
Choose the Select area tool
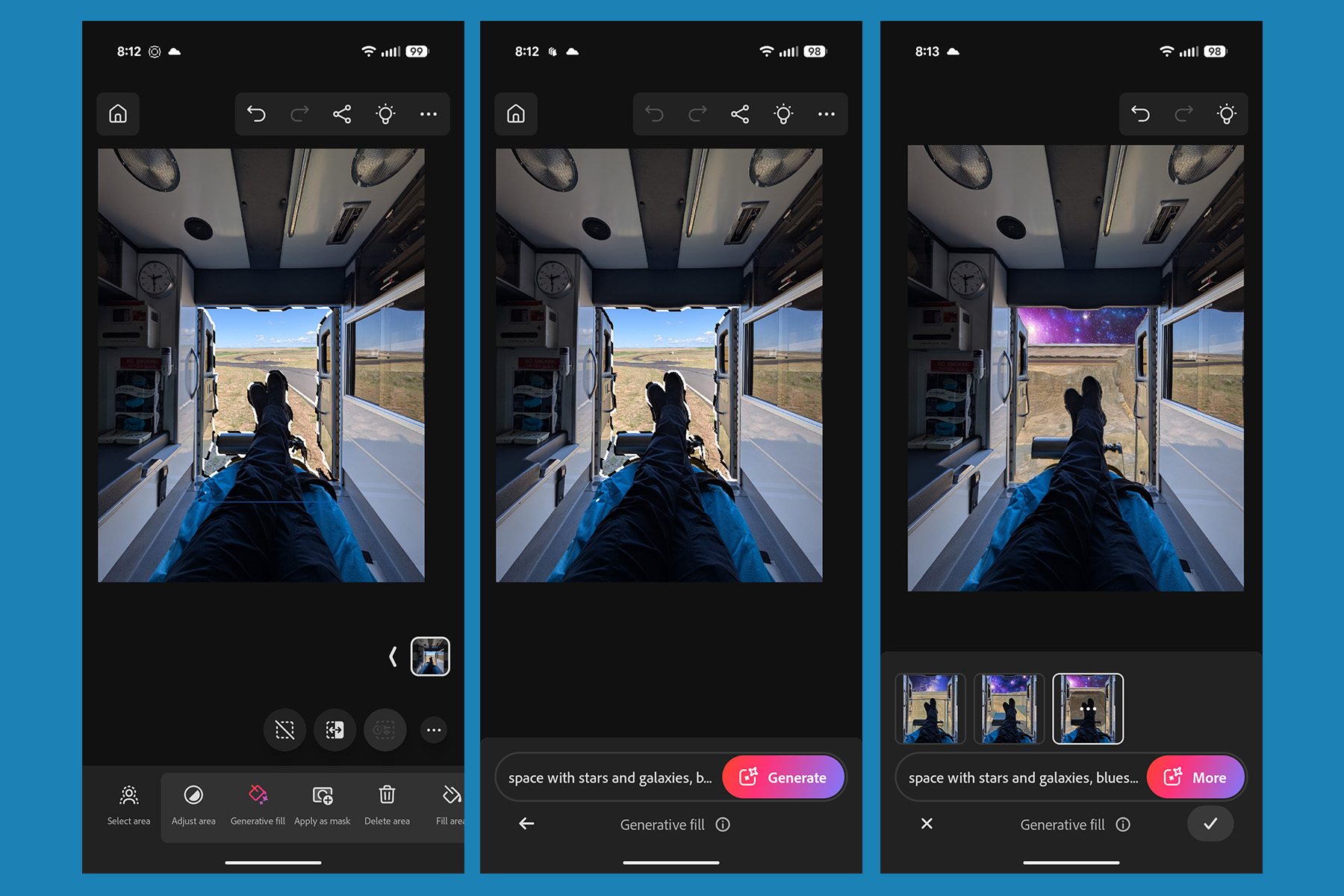128,805
